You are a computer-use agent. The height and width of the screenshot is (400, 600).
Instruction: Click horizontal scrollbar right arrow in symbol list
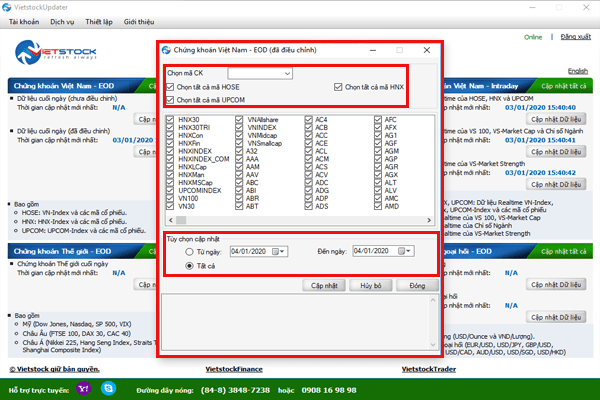429,220
